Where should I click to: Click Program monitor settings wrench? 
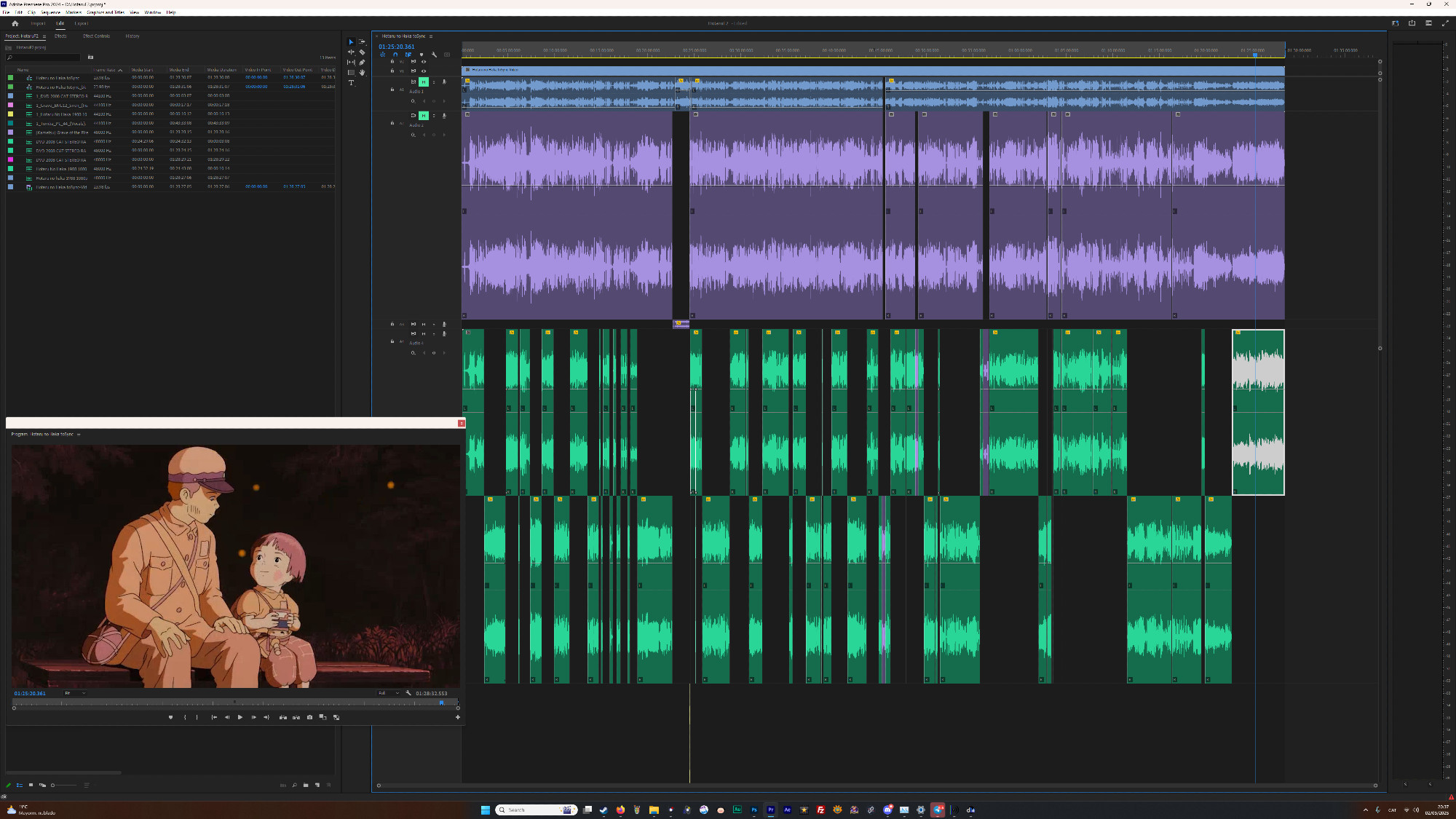pyautogui.click(x=408, y=693)
